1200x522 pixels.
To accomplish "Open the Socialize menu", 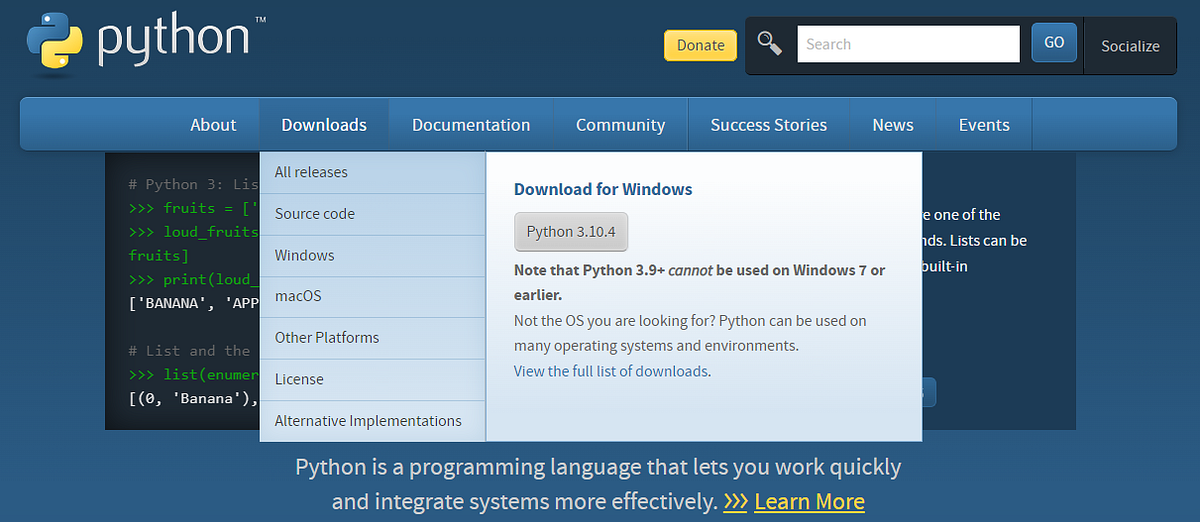I will (x=1130, y=46).
